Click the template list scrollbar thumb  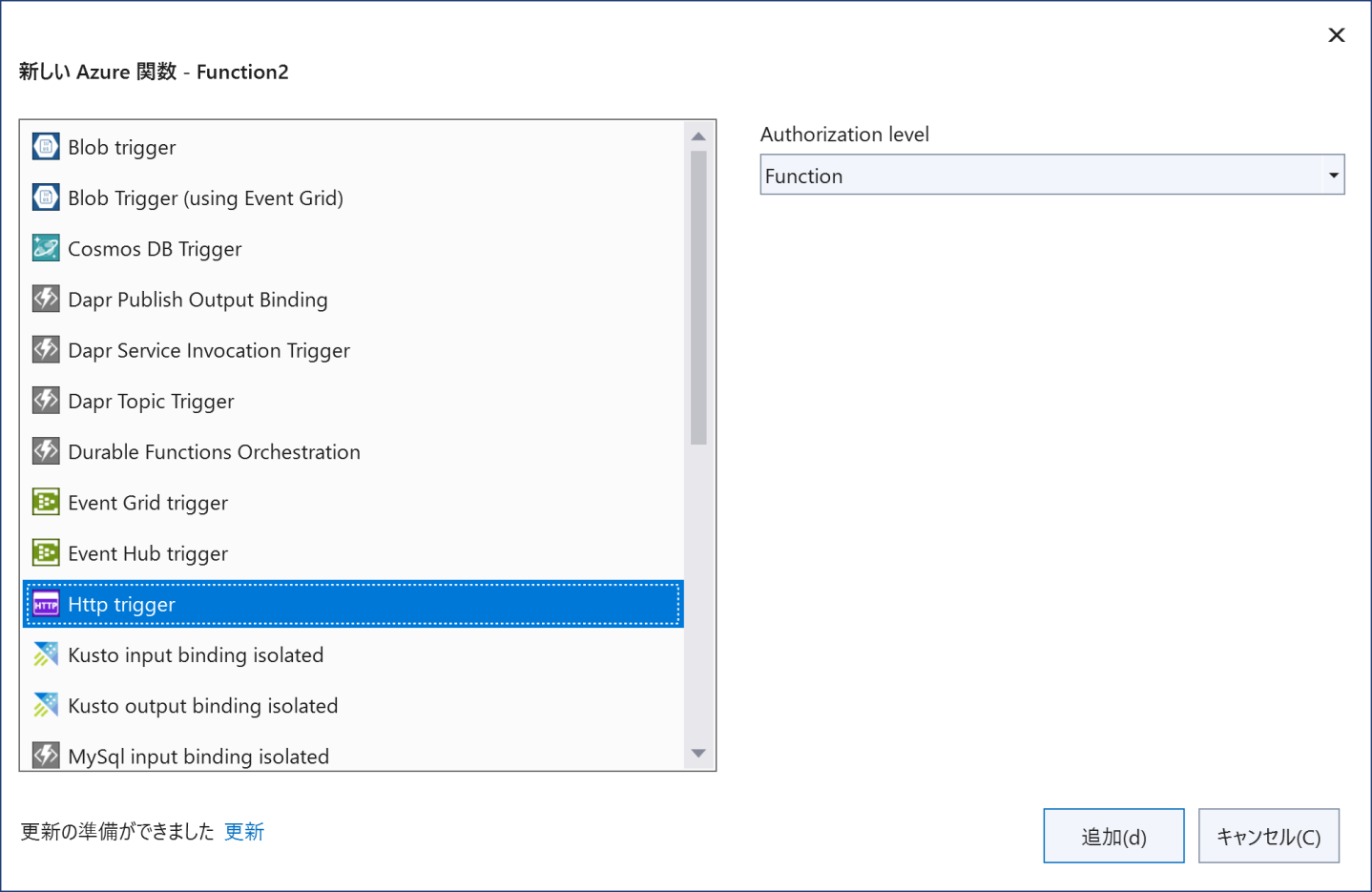698,298
